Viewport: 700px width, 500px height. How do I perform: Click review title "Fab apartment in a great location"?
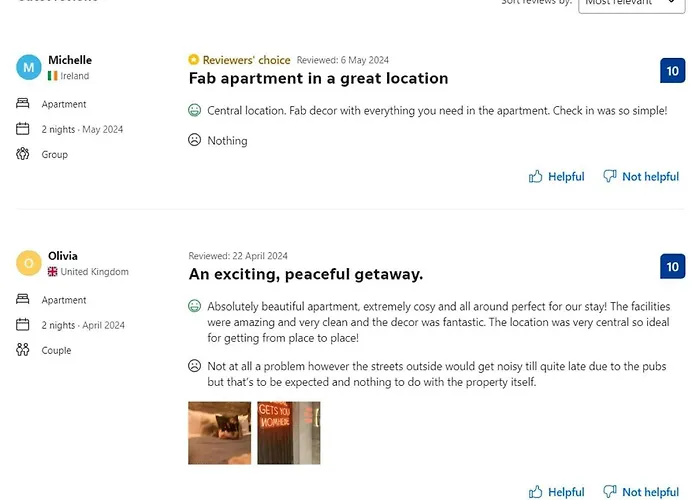click(318, 78)
